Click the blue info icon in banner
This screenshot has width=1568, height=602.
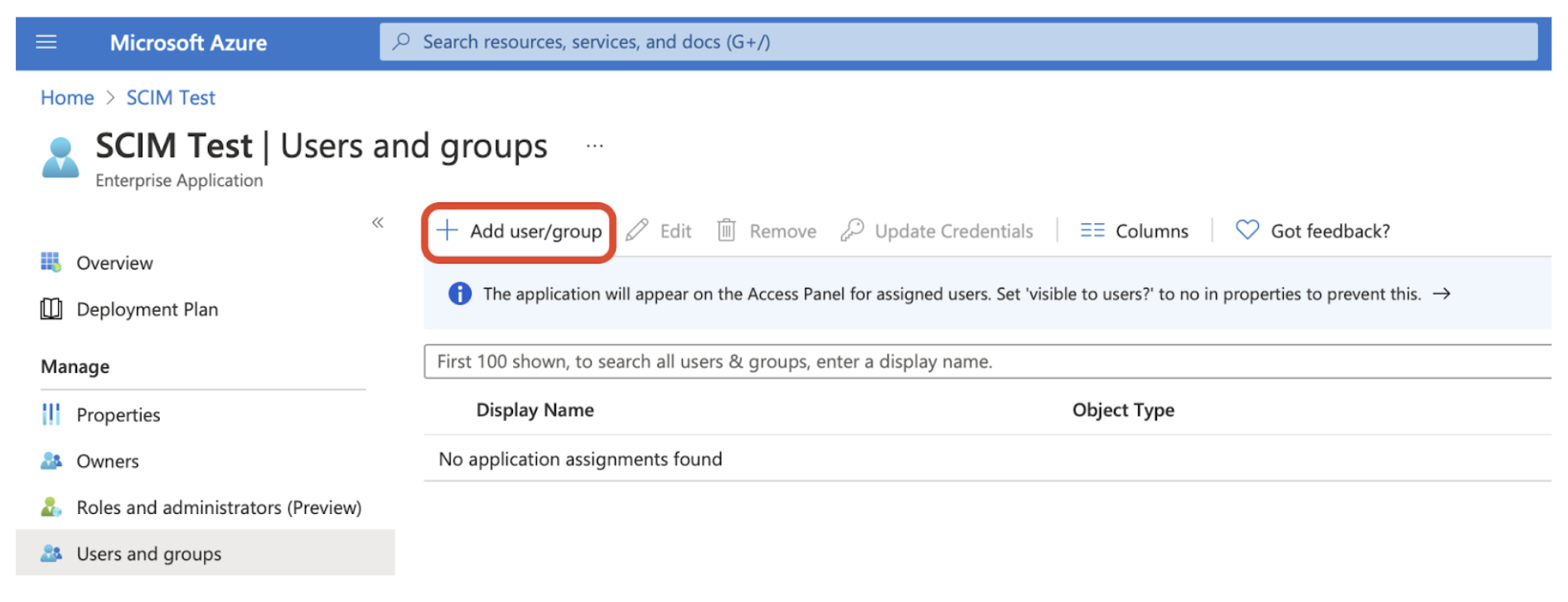click(460, 294)
